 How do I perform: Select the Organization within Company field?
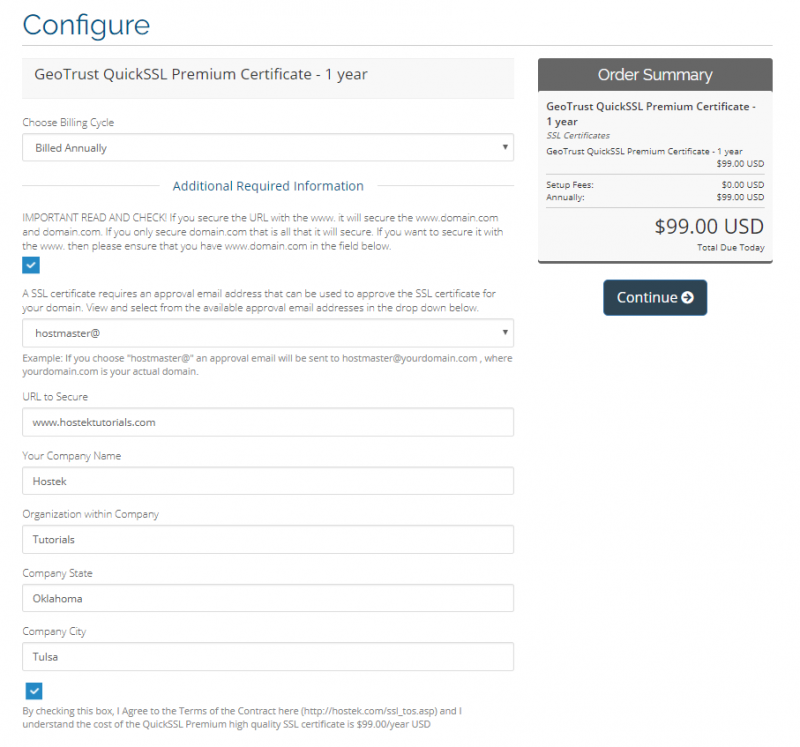click(x=267, y=540)
